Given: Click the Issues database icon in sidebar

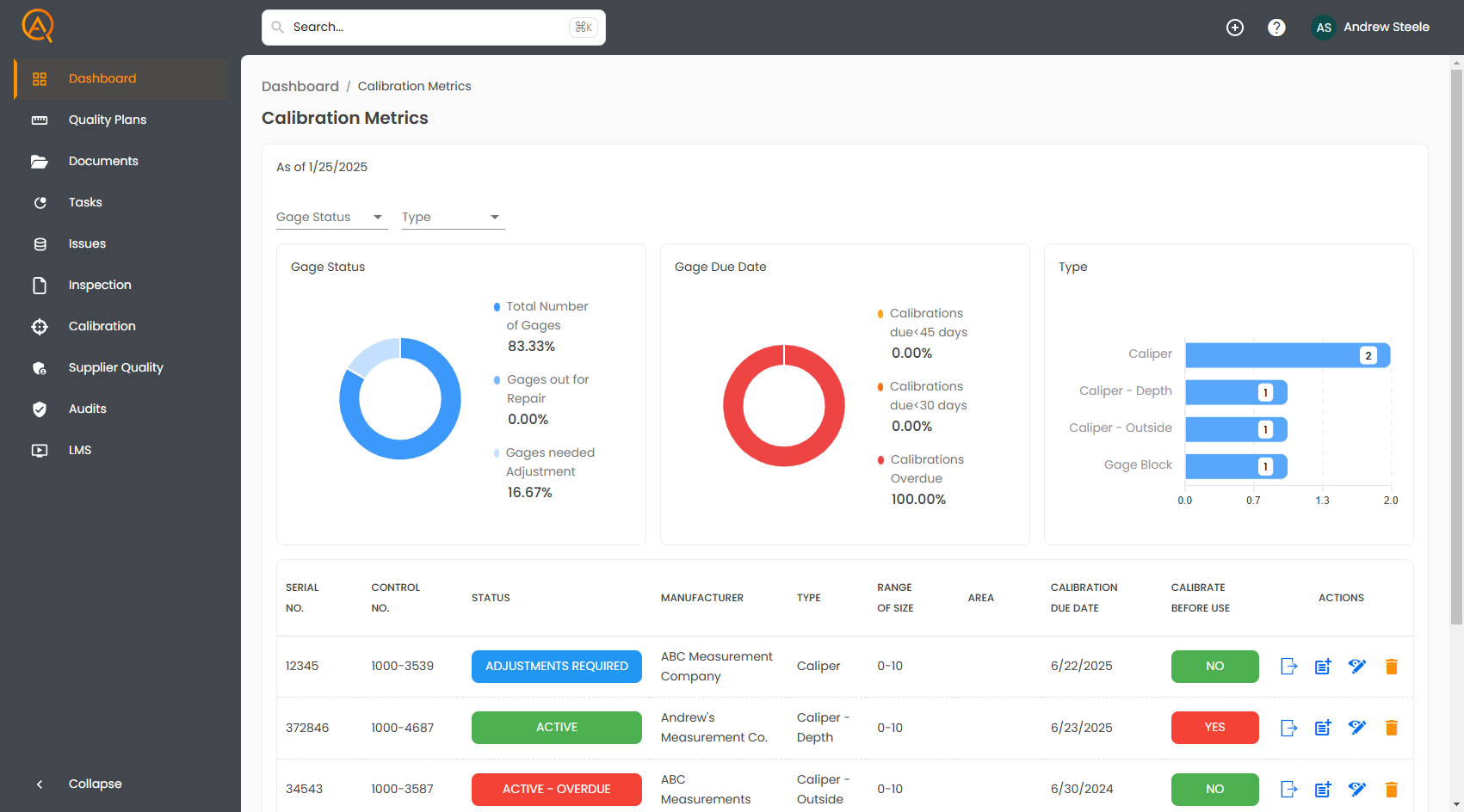Looking at the screenshot, I should tap(40, 243).
